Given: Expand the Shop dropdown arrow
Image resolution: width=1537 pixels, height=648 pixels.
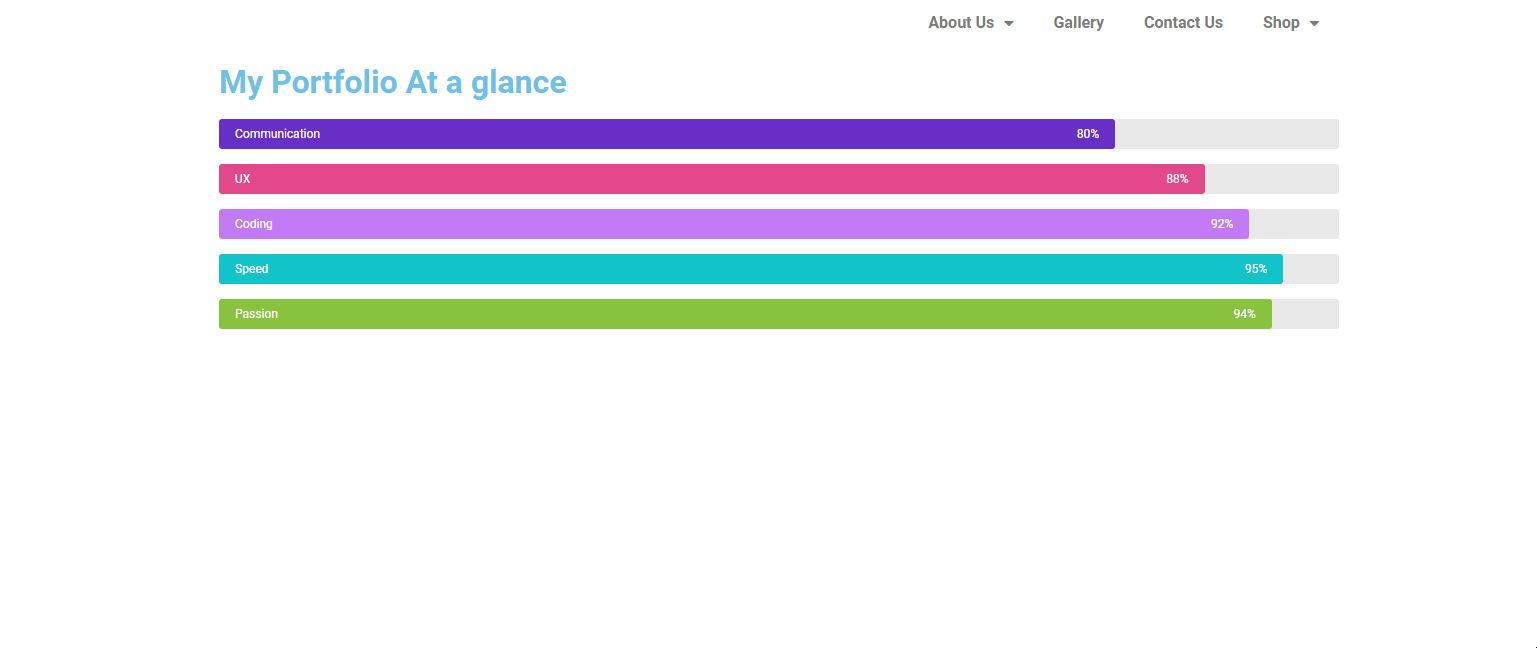Looking at the screenshot, I should [x=1314, y=23].
